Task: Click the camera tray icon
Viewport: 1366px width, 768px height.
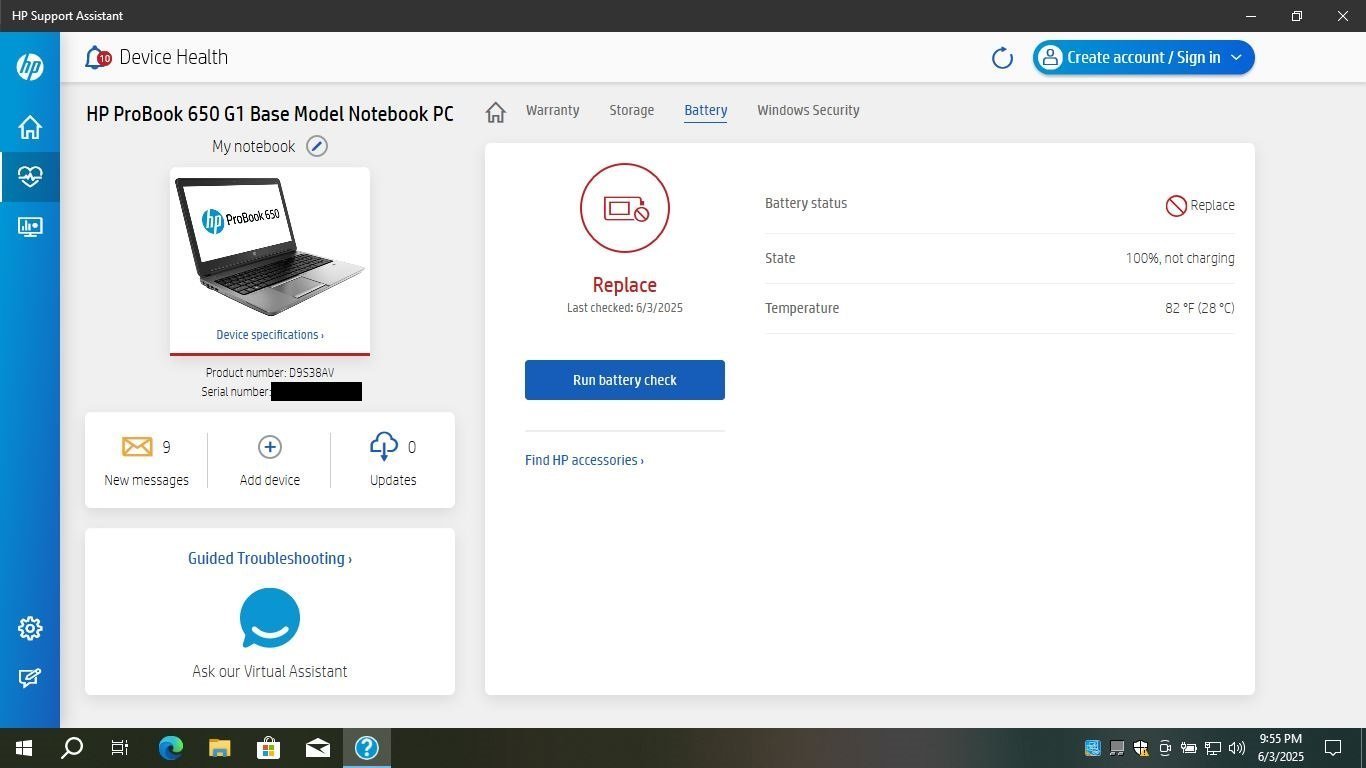Action: coord(1165,748)
